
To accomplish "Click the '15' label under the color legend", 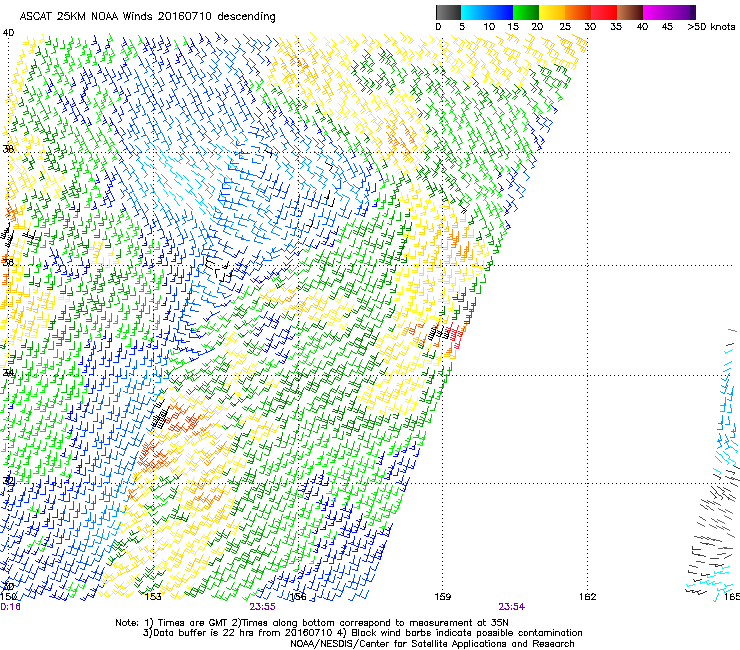I will tap(513, 27).
